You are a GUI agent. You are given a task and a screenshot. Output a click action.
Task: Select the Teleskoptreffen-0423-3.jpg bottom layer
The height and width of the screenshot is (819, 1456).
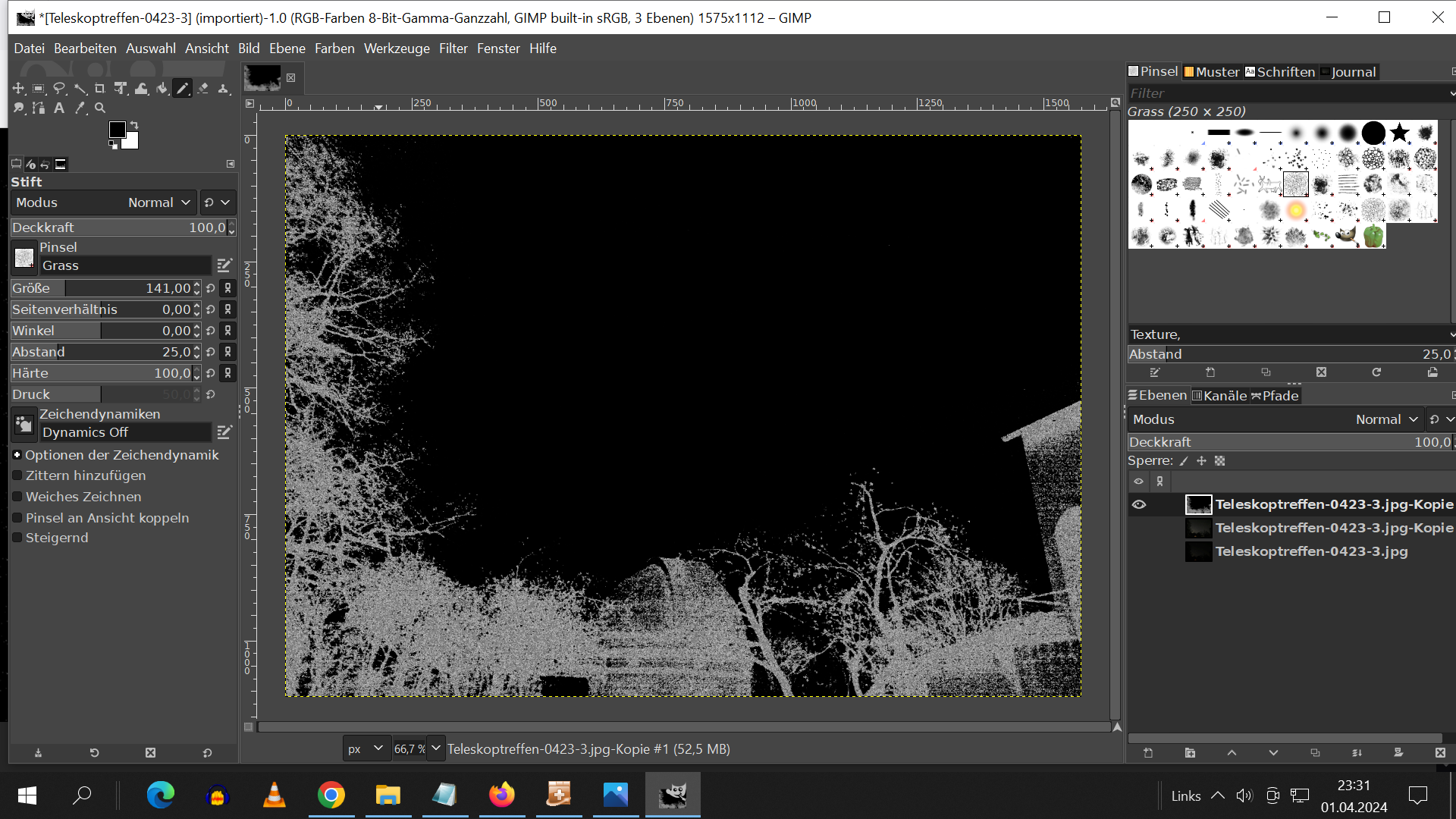click(1311, 551)
